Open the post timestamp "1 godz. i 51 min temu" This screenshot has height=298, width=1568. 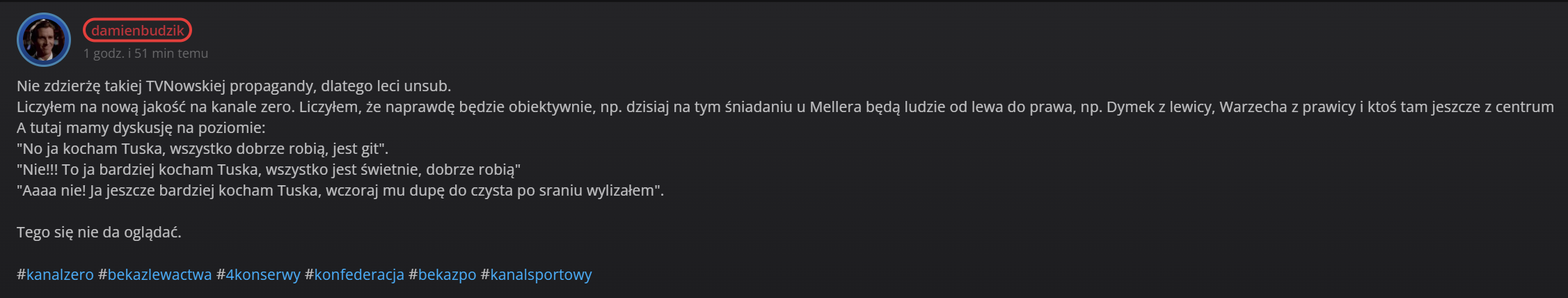coord(145,54)
